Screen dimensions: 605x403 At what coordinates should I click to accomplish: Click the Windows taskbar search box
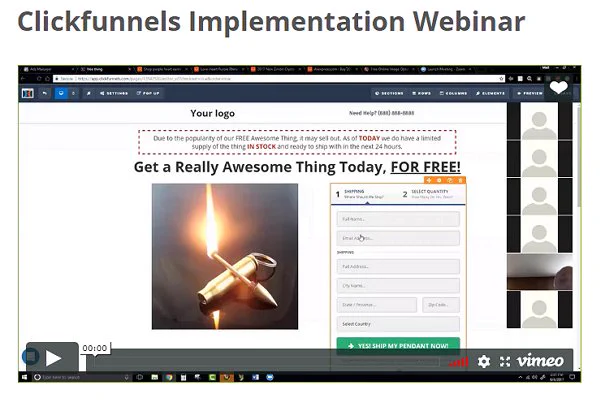click(81, 377)
